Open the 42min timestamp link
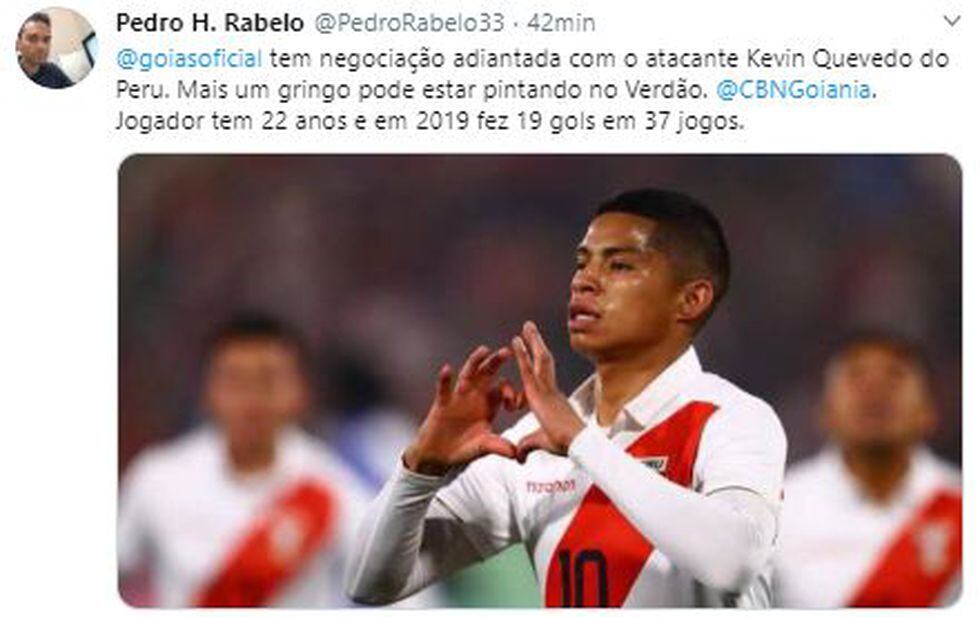Screen dimensions: 980x617 [561, 23]
